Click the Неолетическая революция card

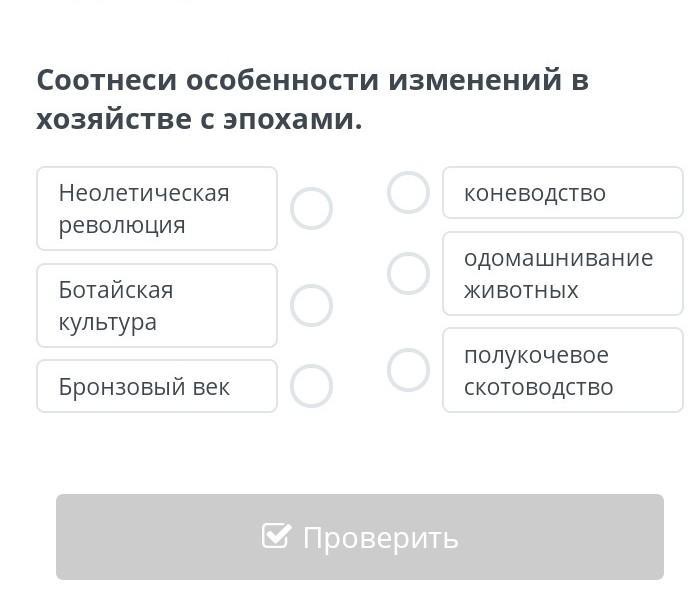156,209
